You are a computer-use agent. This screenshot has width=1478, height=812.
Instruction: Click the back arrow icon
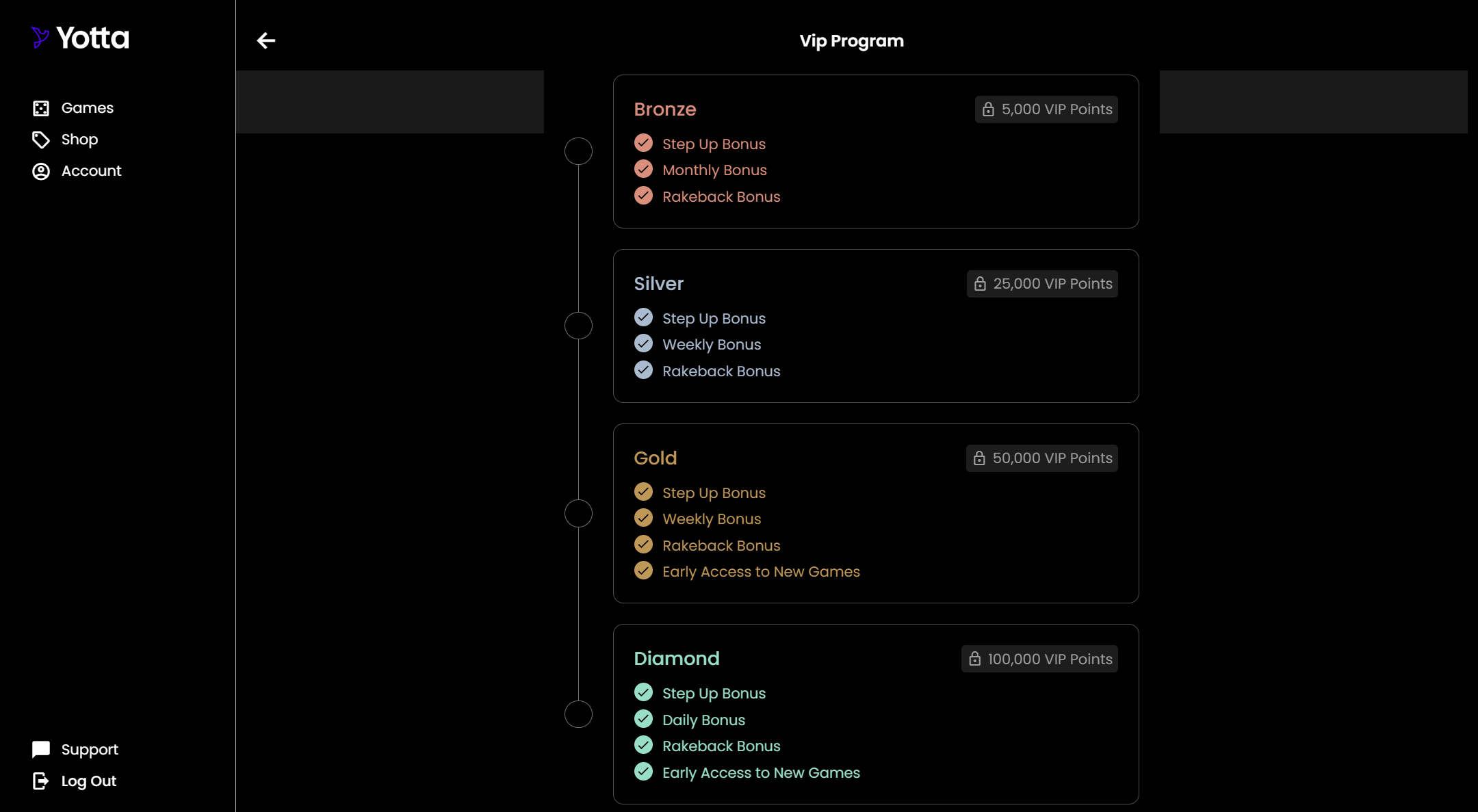pos(266,41)
